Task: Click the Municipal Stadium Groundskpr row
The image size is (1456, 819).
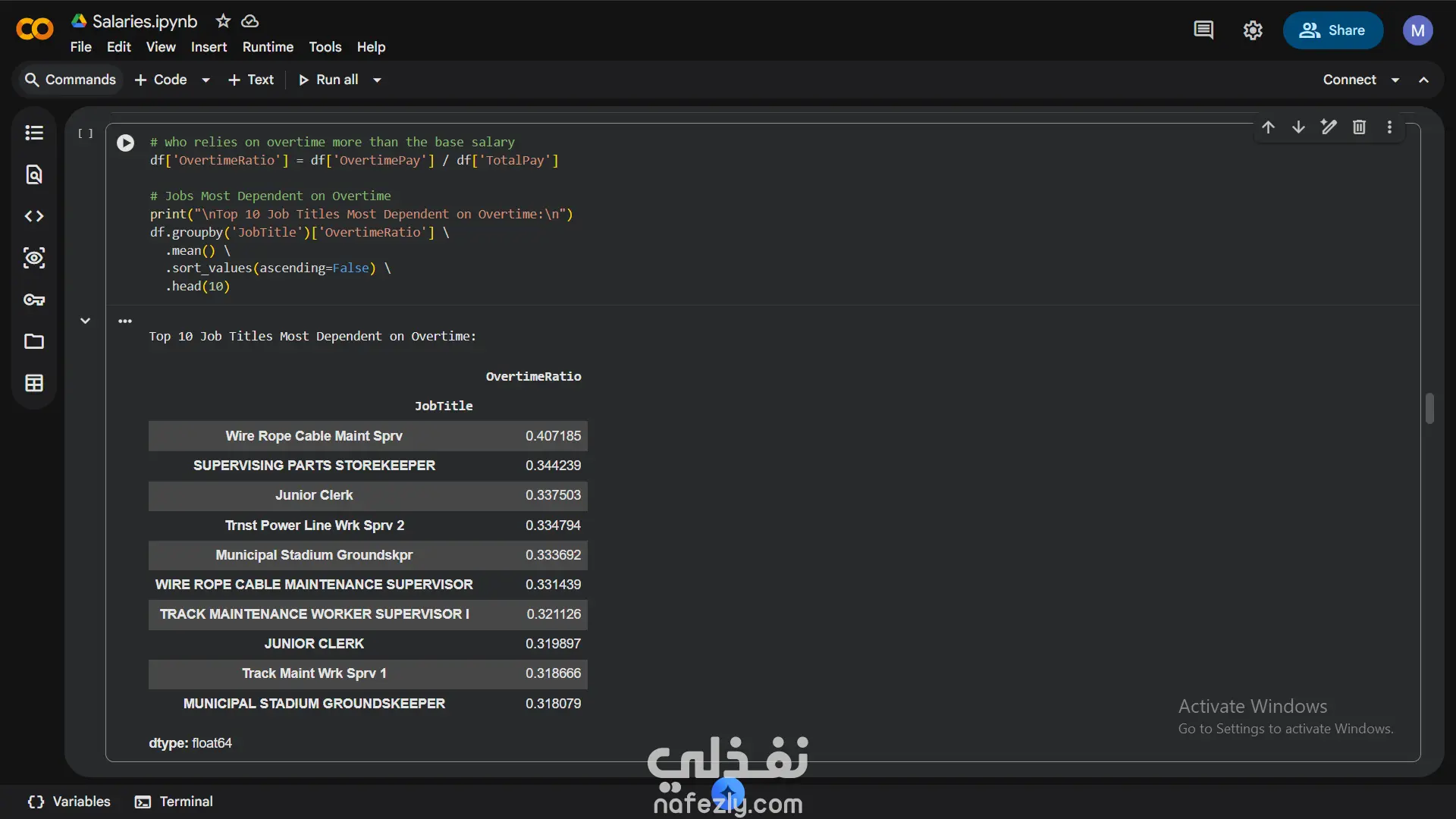Action: pos(368,555)
